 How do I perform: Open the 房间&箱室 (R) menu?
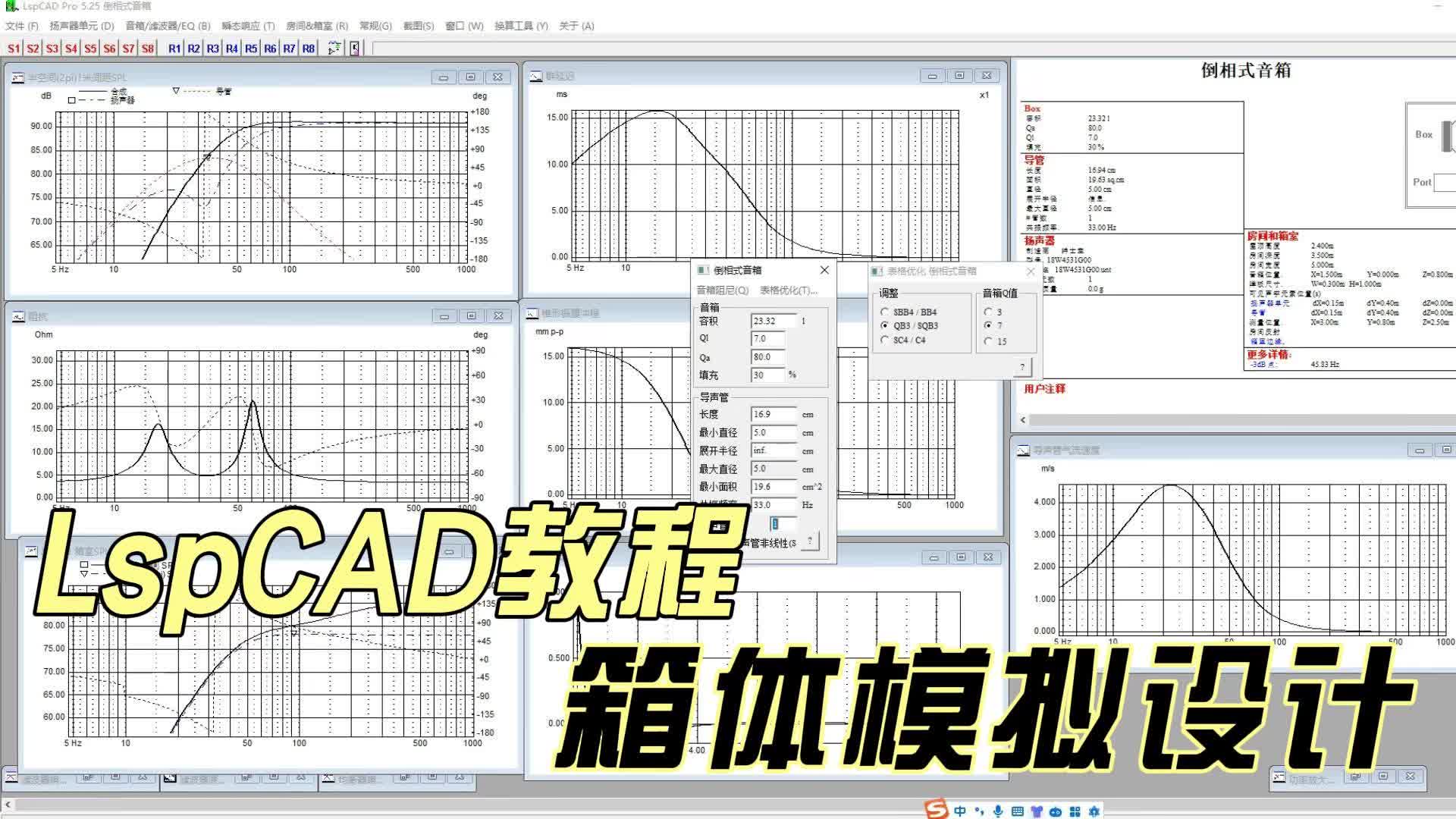(x=317, y=26)
